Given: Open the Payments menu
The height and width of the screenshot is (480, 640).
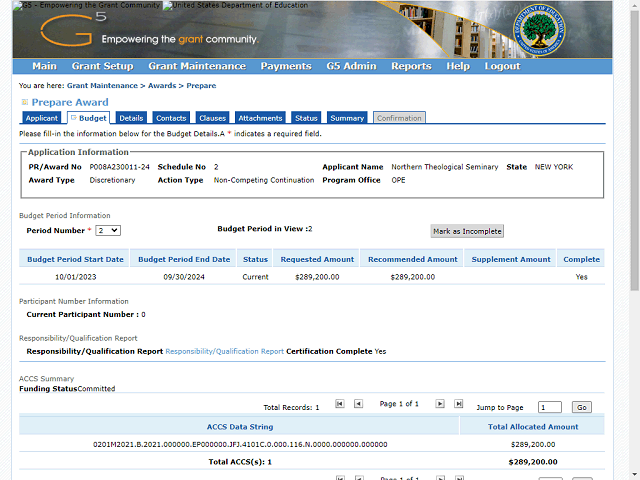Looking at the screenshot, I should click(x=286, y=66).
